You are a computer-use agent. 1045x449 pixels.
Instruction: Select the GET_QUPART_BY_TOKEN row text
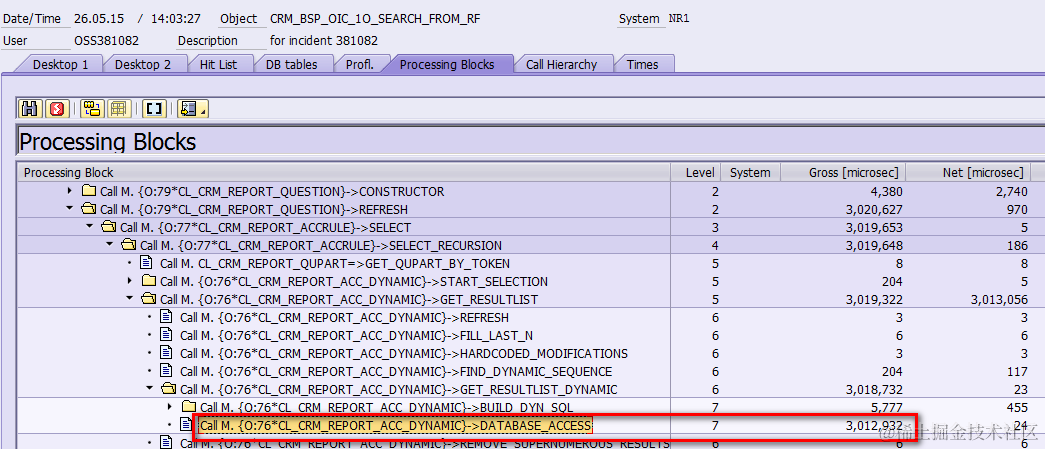[x=335, y=264]
